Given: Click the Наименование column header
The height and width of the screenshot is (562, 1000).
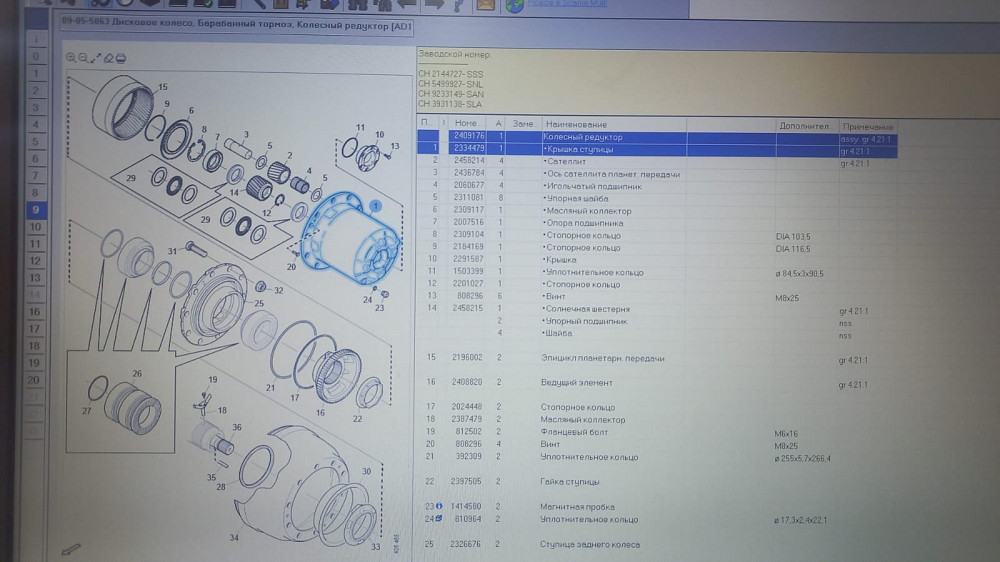Looking at the screenshot, I should [575, 124].
